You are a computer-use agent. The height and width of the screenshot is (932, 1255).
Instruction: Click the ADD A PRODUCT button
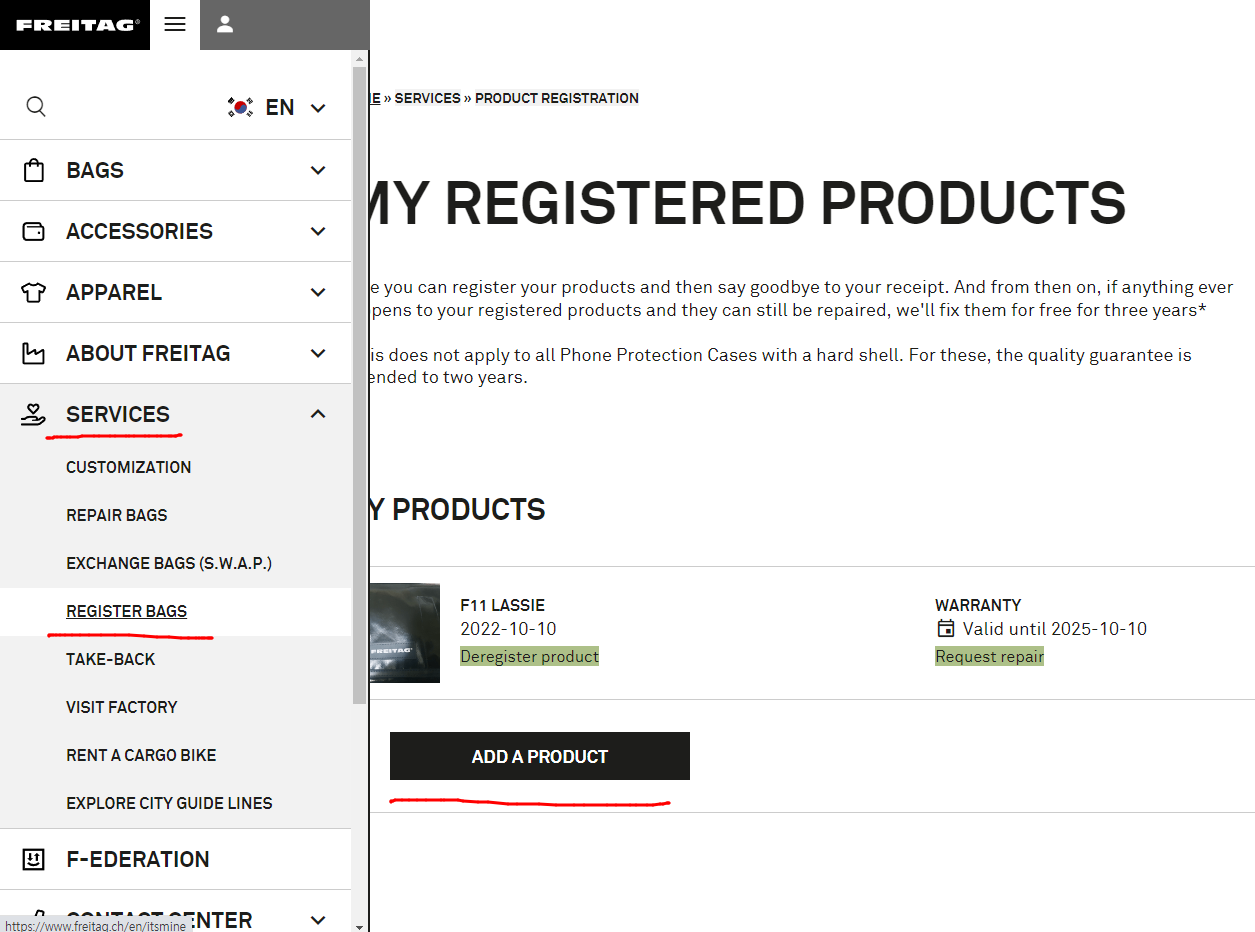(540, 756)
